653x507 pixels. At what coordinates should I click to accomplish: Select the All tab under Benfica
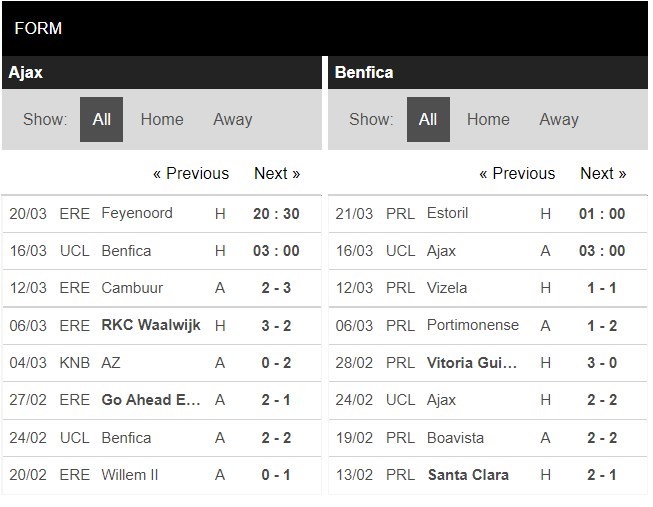point(428,120)
